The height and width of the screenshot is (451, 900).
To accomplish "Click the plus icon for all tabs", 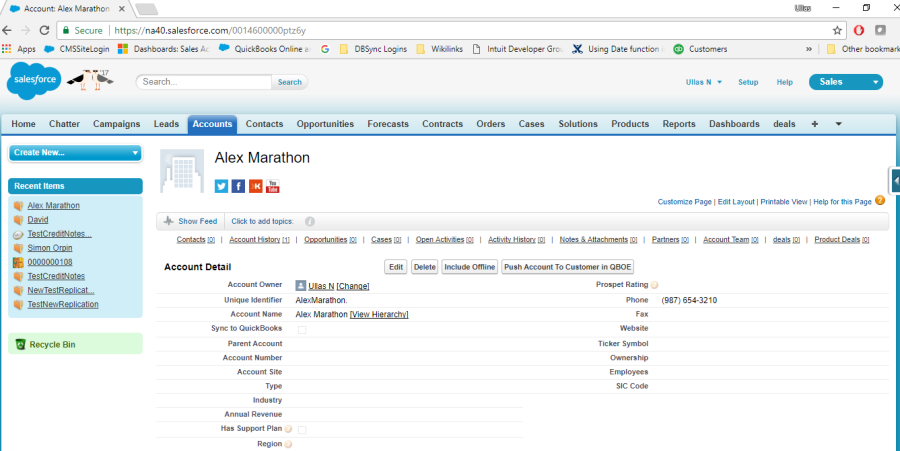I will [x=814, y=124].
